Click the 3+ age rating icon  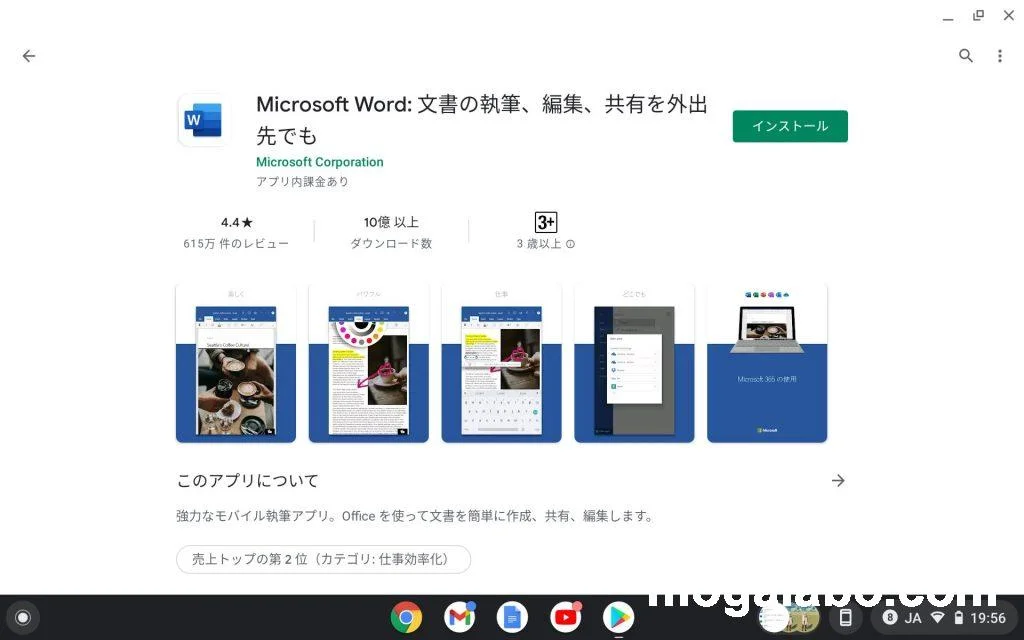pyautogui.click(x=545, y=222)
